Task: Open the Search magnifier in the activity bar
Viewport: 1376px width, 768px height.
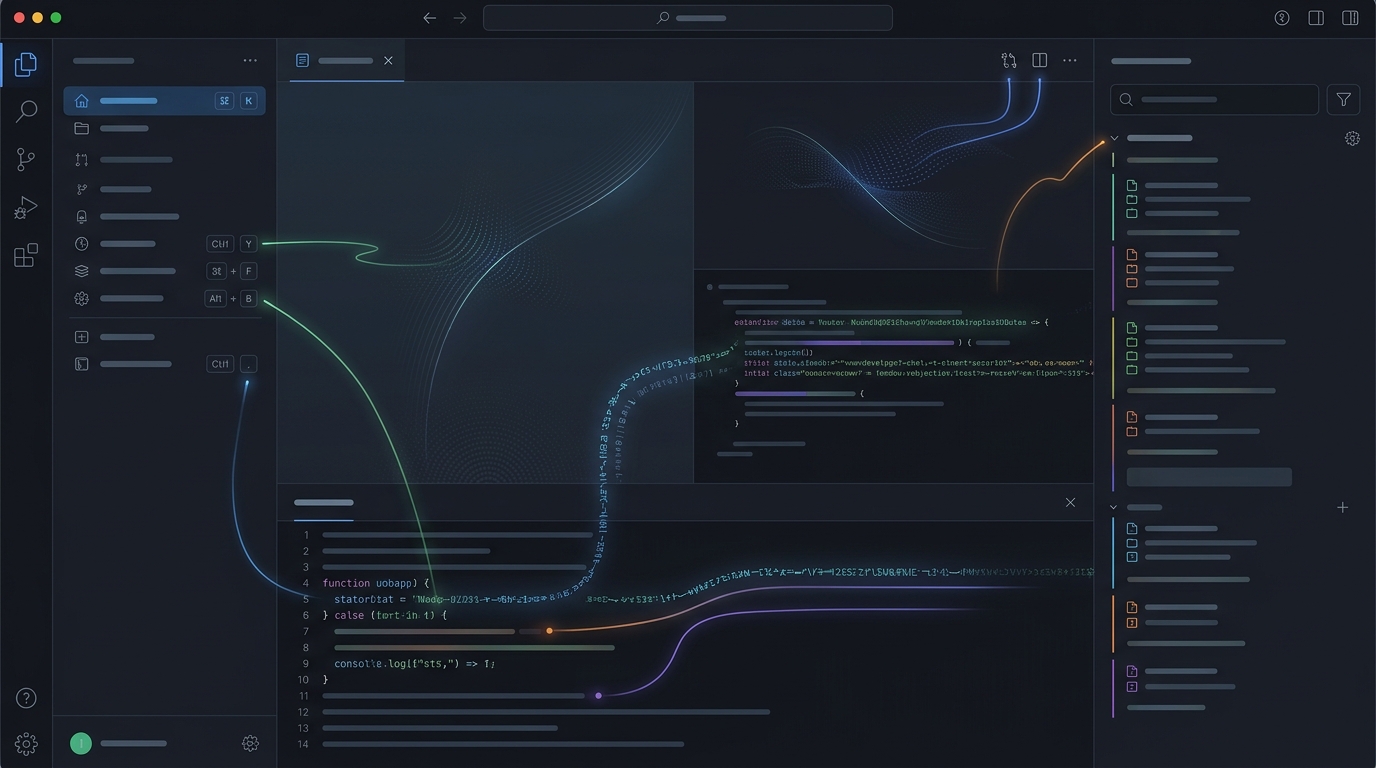Action: 26,111
